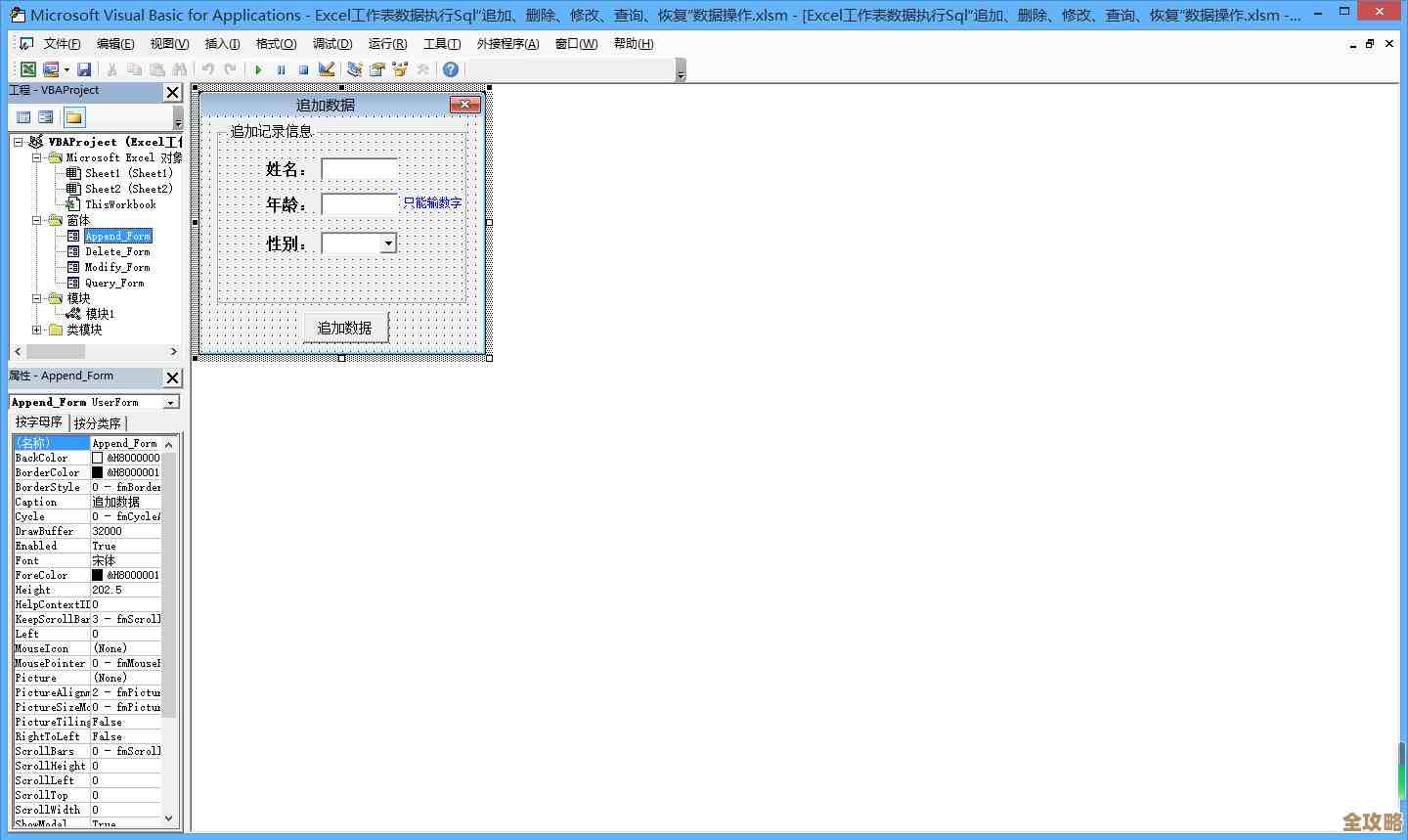
Task: Open the Append_Form UserForm object dropdown
Action: 171,402
